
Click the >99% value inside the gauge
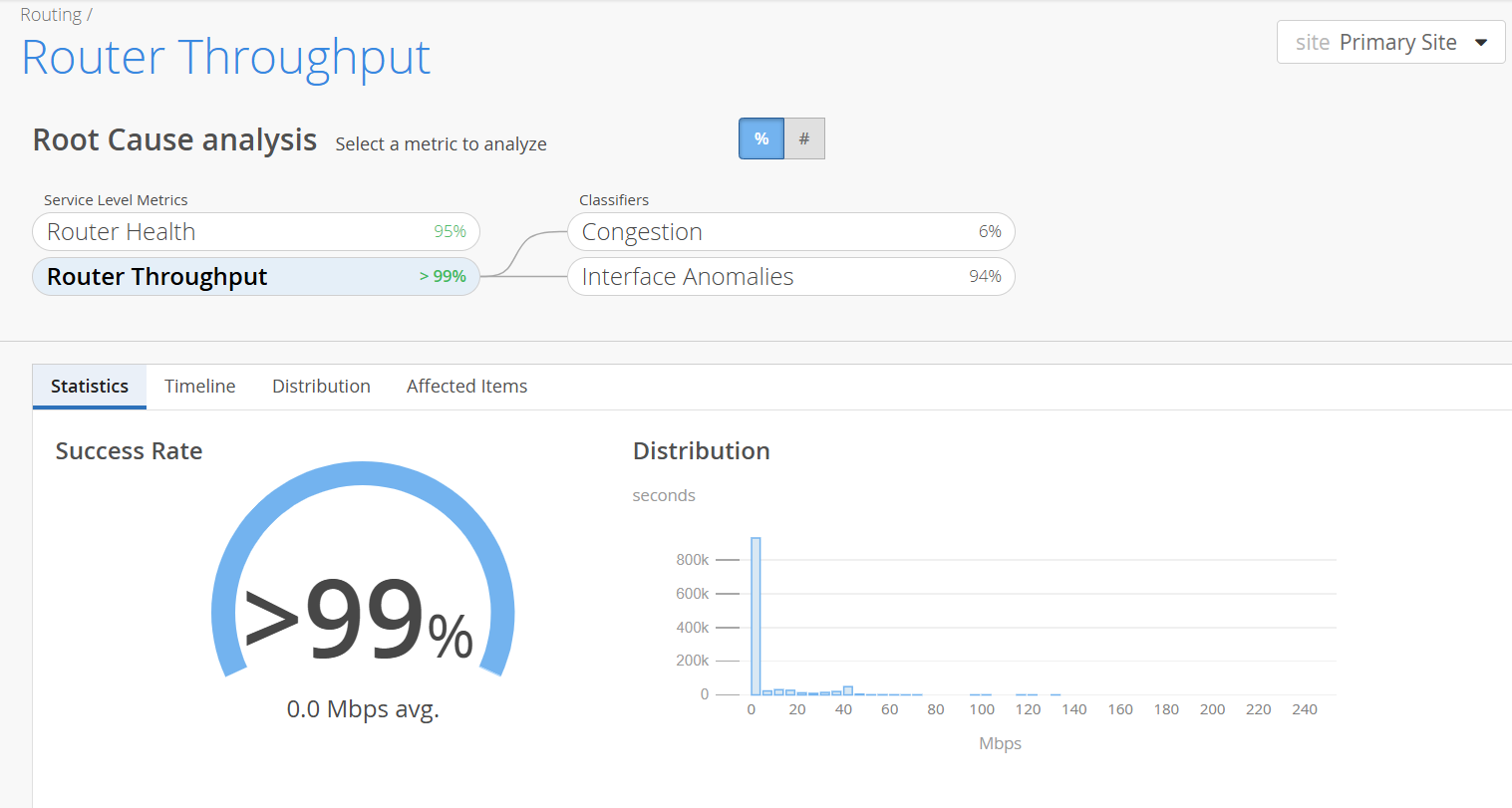tap(359, 622)
